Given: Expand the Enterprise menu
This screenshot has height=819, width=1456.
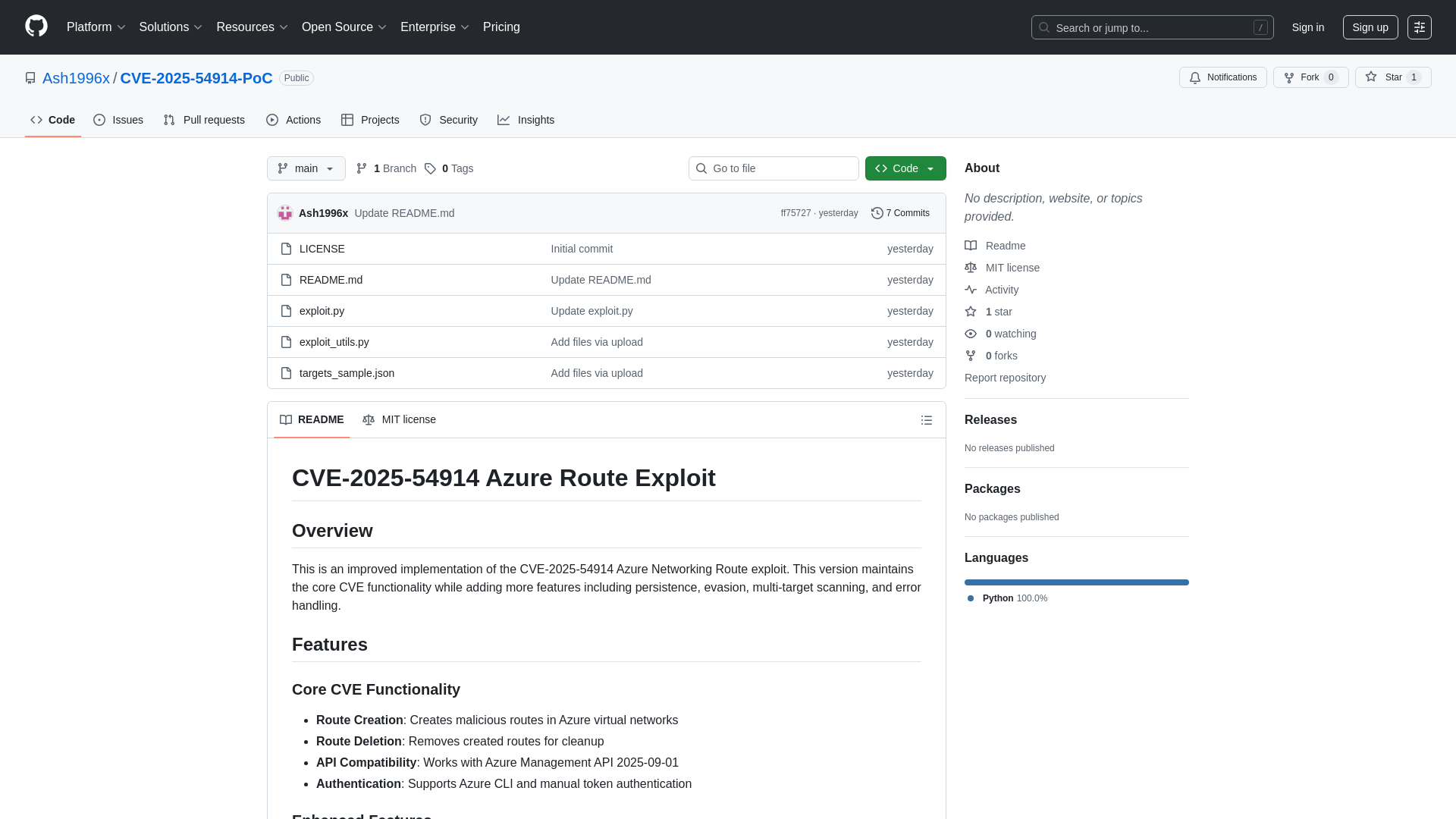Looking at the screenshot, I should click(x=435, y=27).
